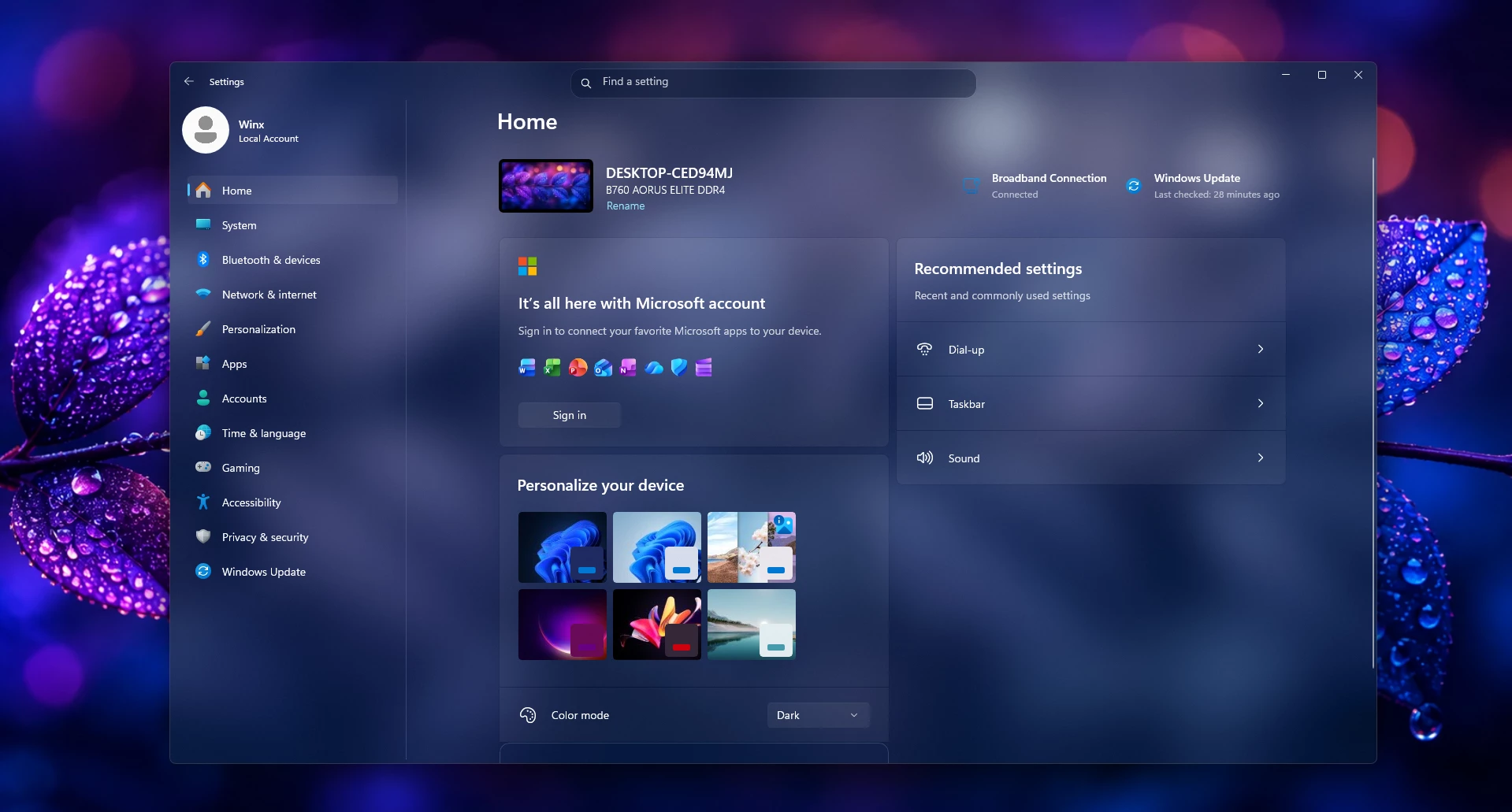
Task: Select the lake landscape theme
Action: [752, 625]
